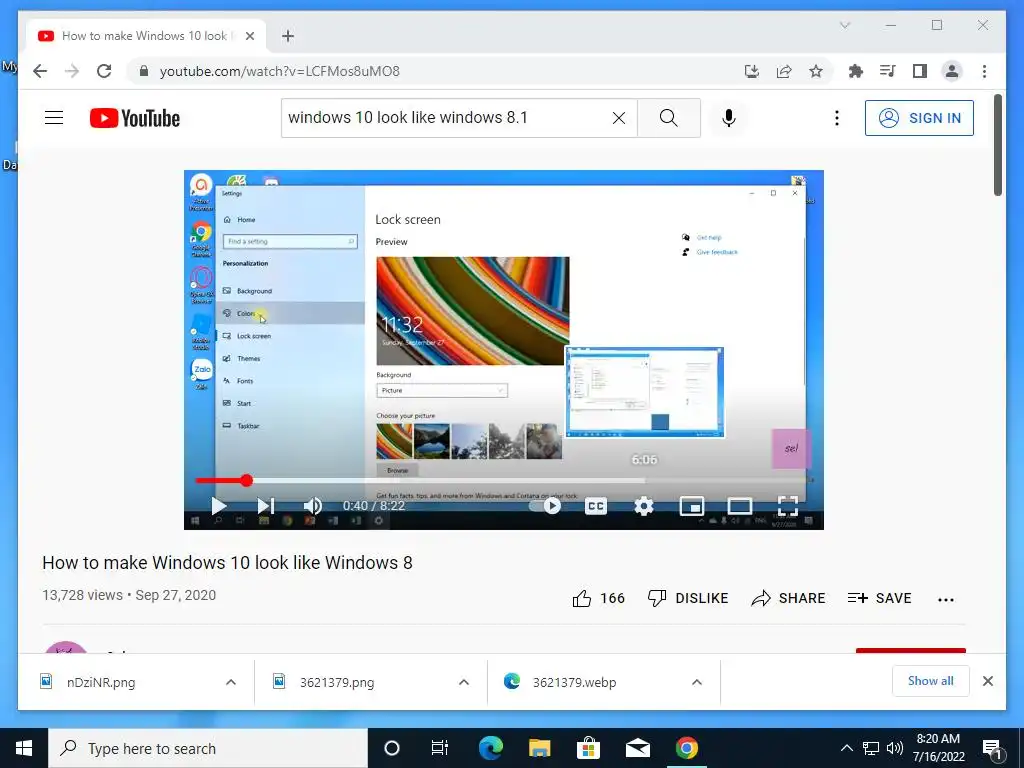The height and width of the screenshot is (768, 1024).
Task: Open File Explorer from the taskbar
Action: 539,748
